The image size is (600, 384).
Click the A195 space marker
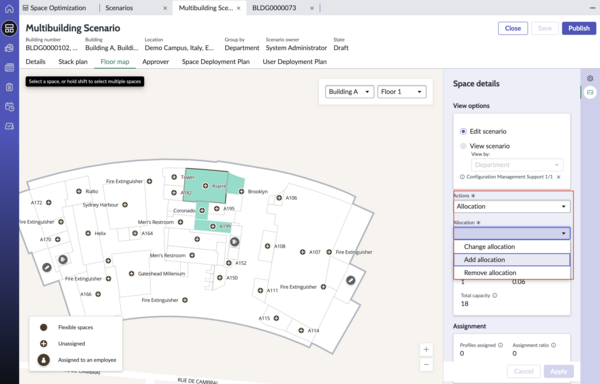coord(217,208)
